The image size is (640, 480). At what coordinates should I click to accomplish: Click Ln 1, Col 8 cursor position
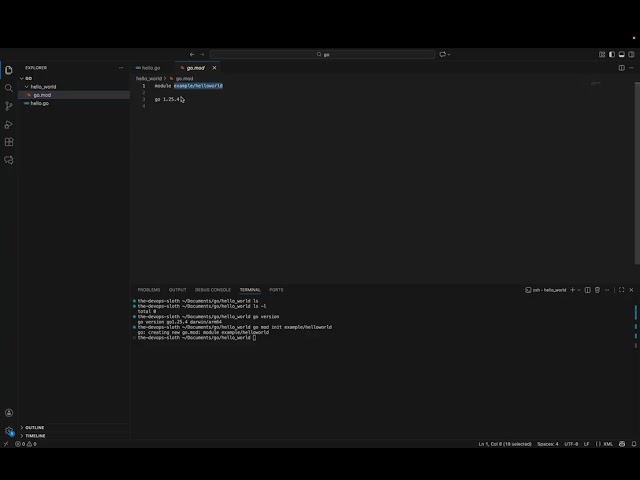point(505,444)
